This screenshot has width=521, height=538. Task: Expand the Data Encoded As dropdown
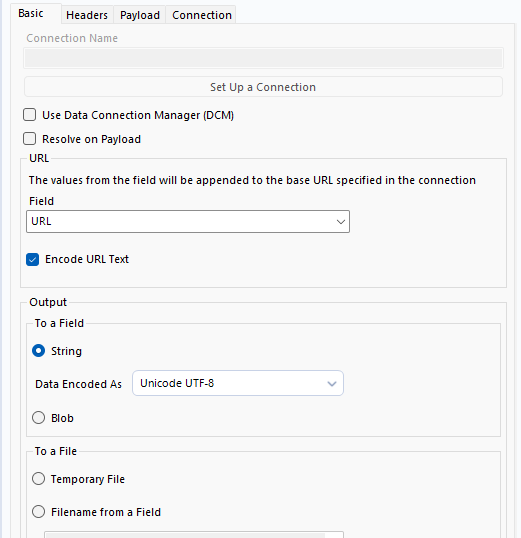[x=238, y=383]
